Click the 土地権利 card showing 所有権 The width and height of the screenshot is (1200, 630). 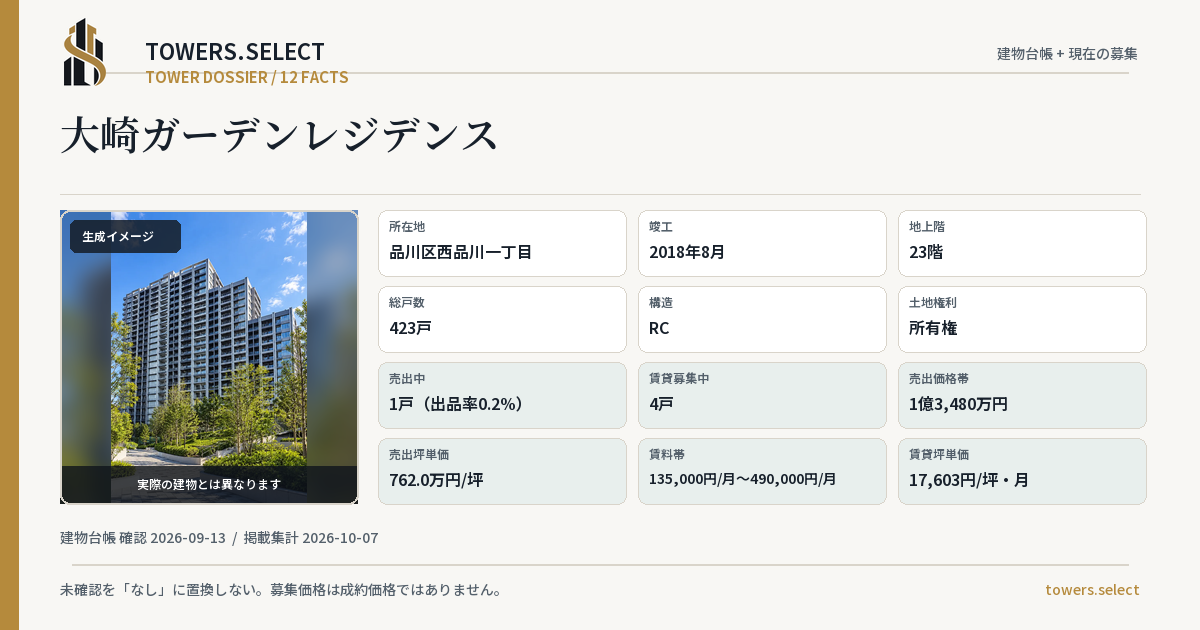point(1022,319)
